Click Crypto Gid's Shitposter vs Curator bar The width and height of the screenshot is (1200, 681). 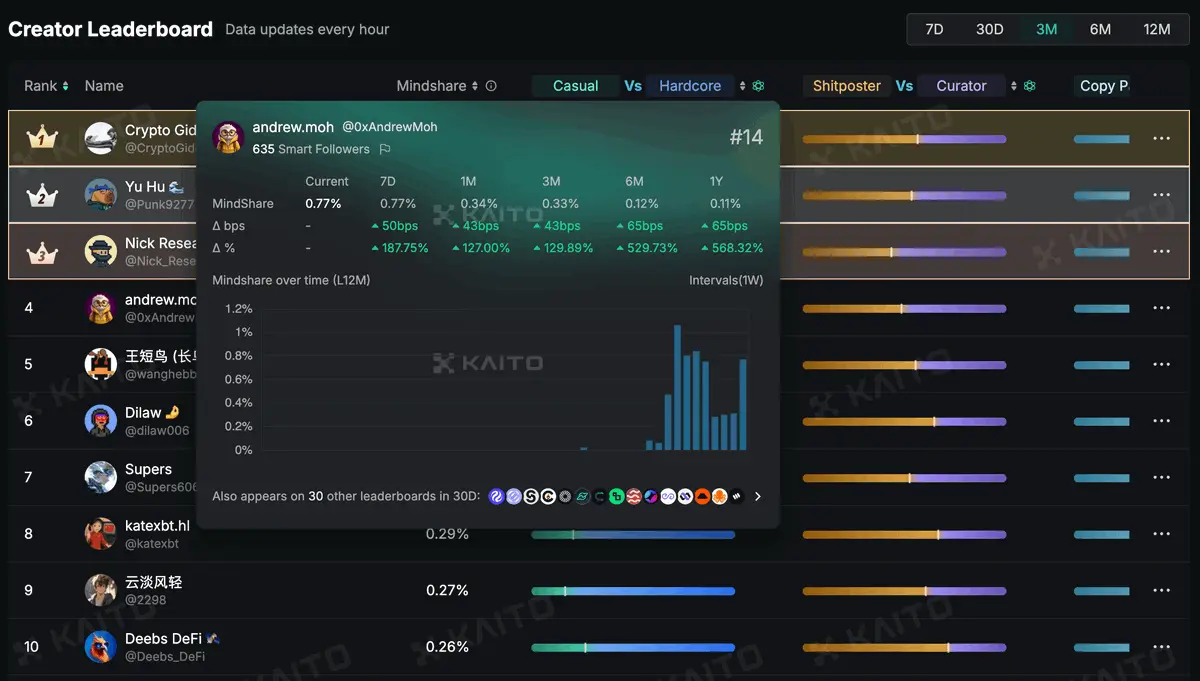pos(904,139)
